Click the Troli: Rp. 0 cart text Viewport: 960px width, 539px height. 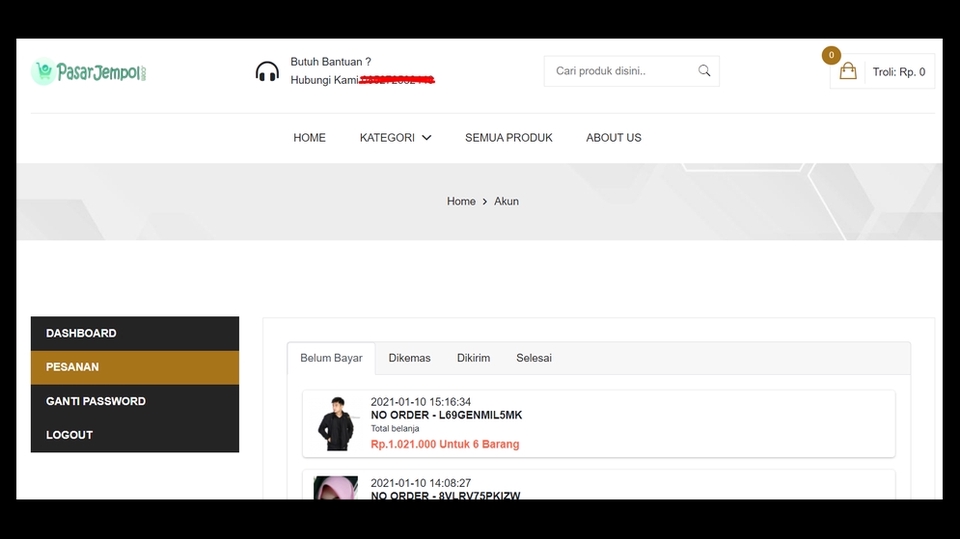click(899, 72)
